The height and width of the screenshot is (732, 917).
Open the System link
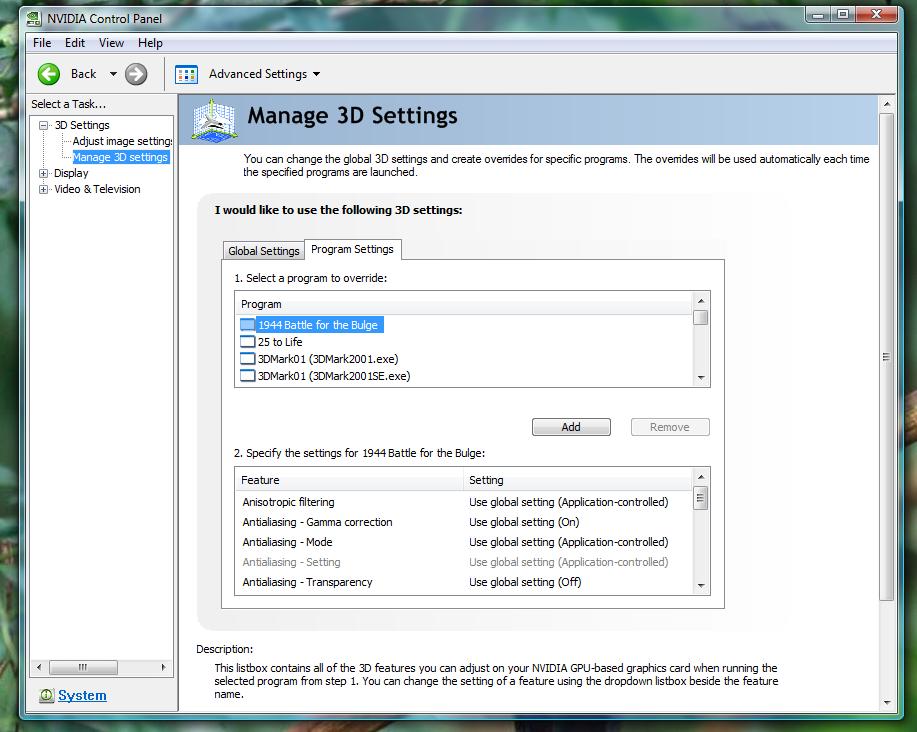coord(82,696)
